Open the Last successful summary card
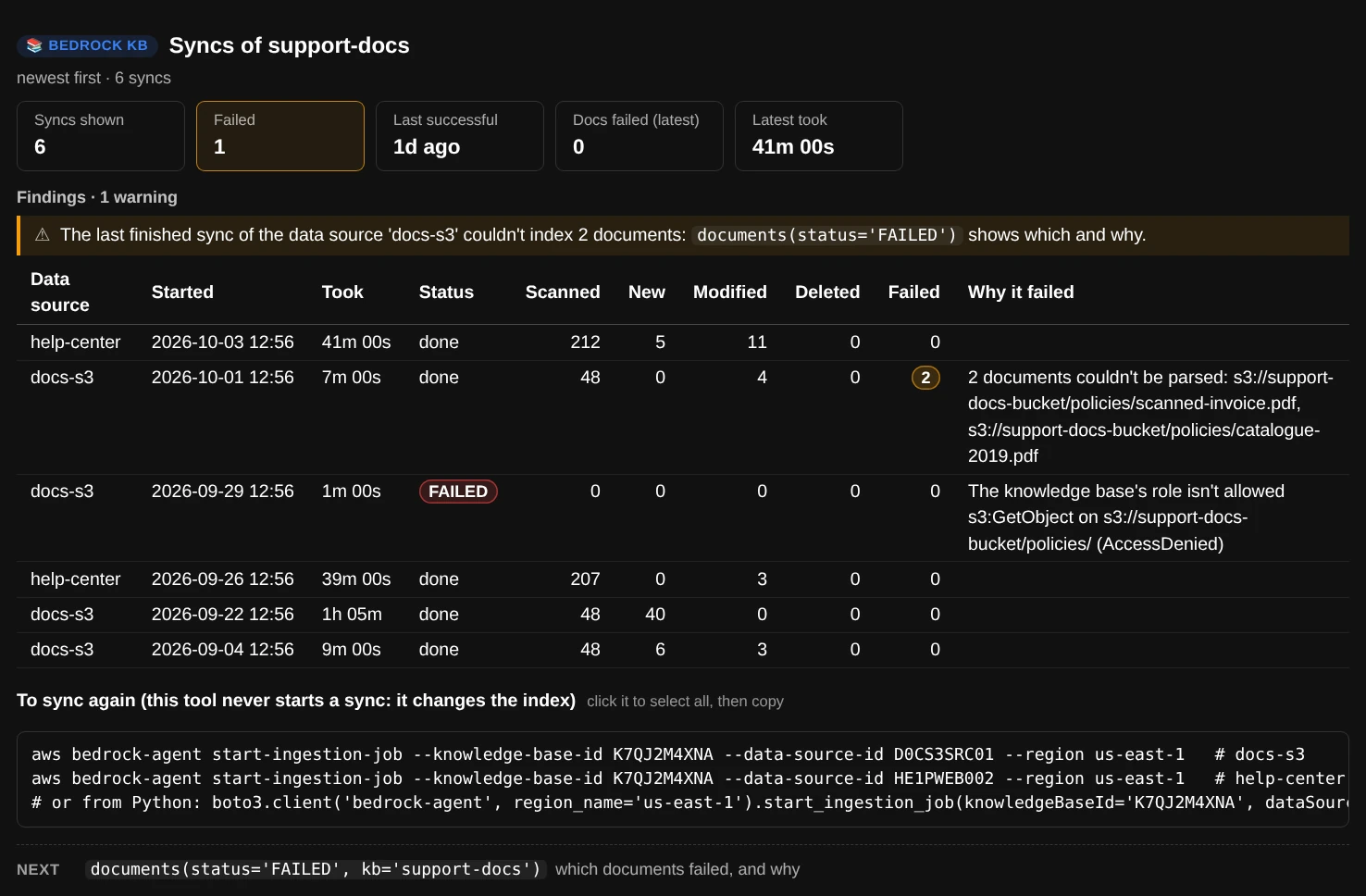The image size is (1366, 896). pyautogui.click(x=460, y=136)
